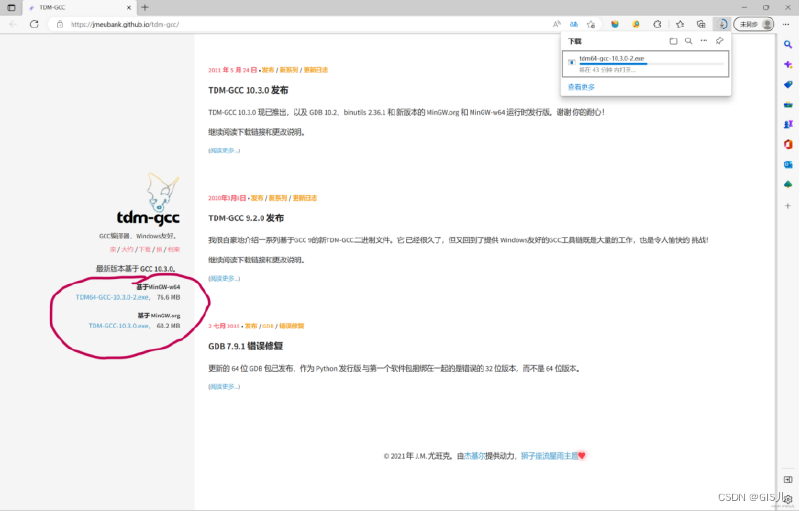Click 更新日志 tag on the 2011 post
This screenshot has height=511, width=800.
(316, 70)
